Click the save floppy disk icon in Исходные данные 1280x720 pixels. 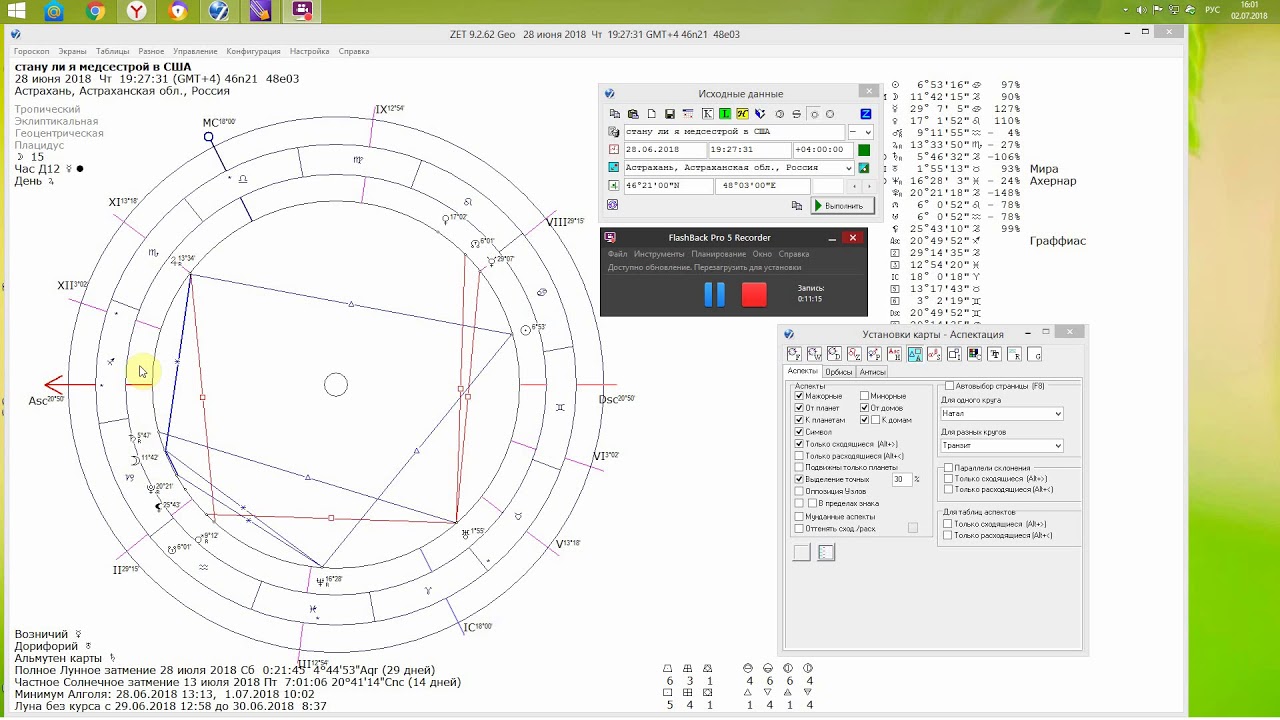point(670,114)
